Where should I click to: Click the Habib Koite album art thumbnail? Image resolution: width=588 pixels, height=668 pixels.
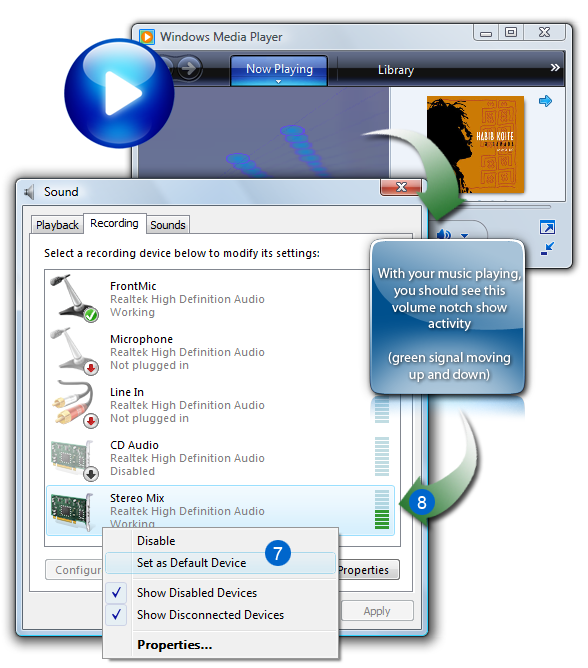pyautogui.click(x=475, y=144)
